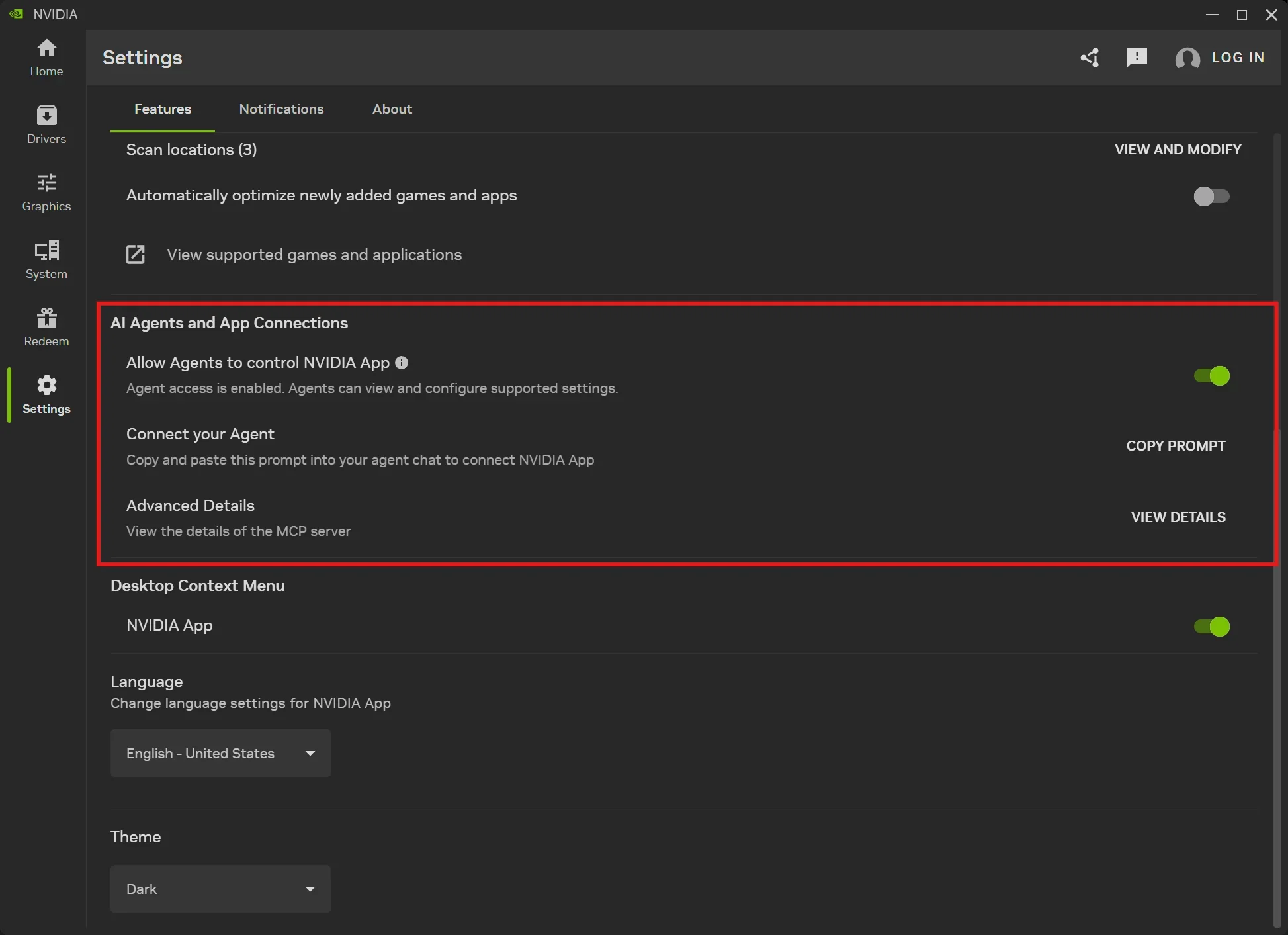Viewport: 1288px width, 935px height.
Task: Click Advanced Details label
Action: tap(191, 506)
